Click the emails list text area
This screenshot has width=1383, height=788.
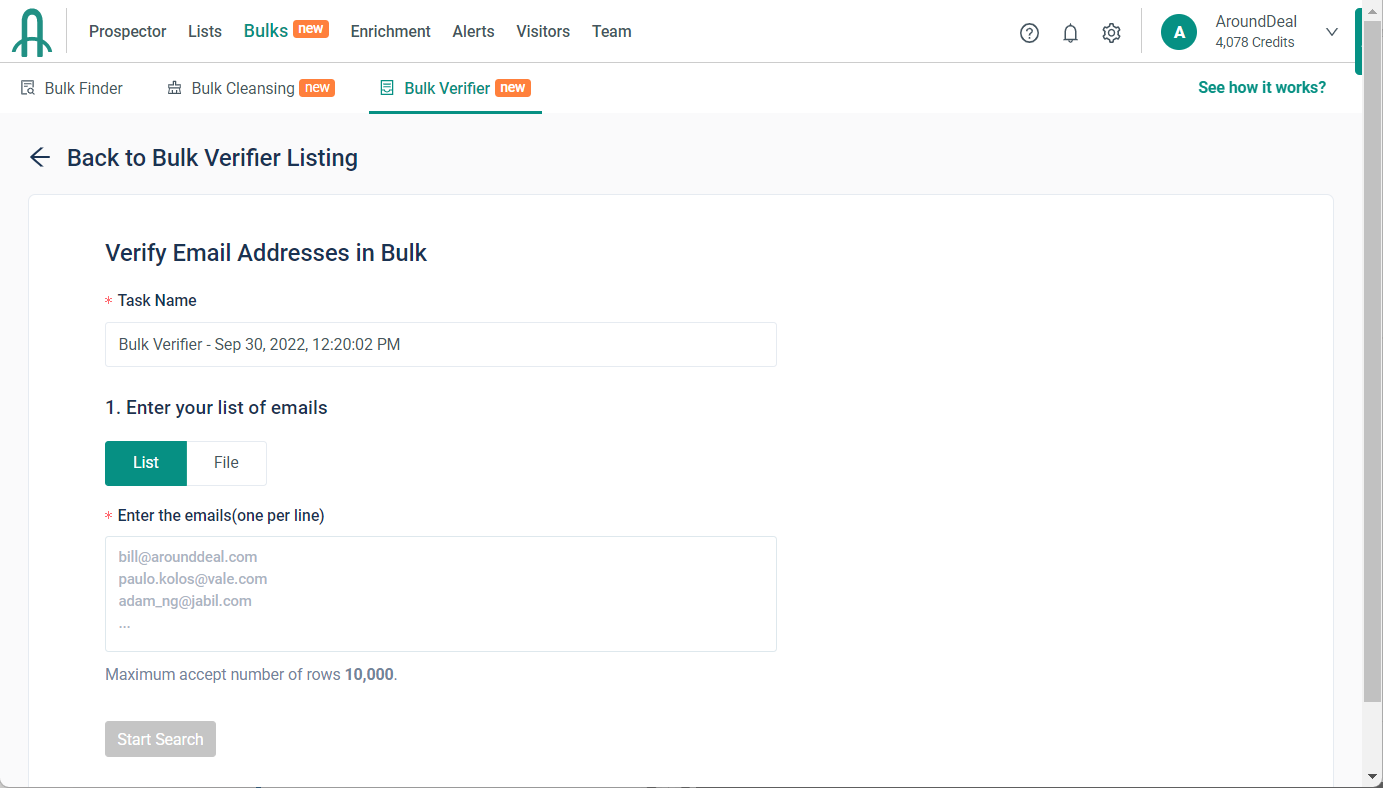[x=440, y=594]
